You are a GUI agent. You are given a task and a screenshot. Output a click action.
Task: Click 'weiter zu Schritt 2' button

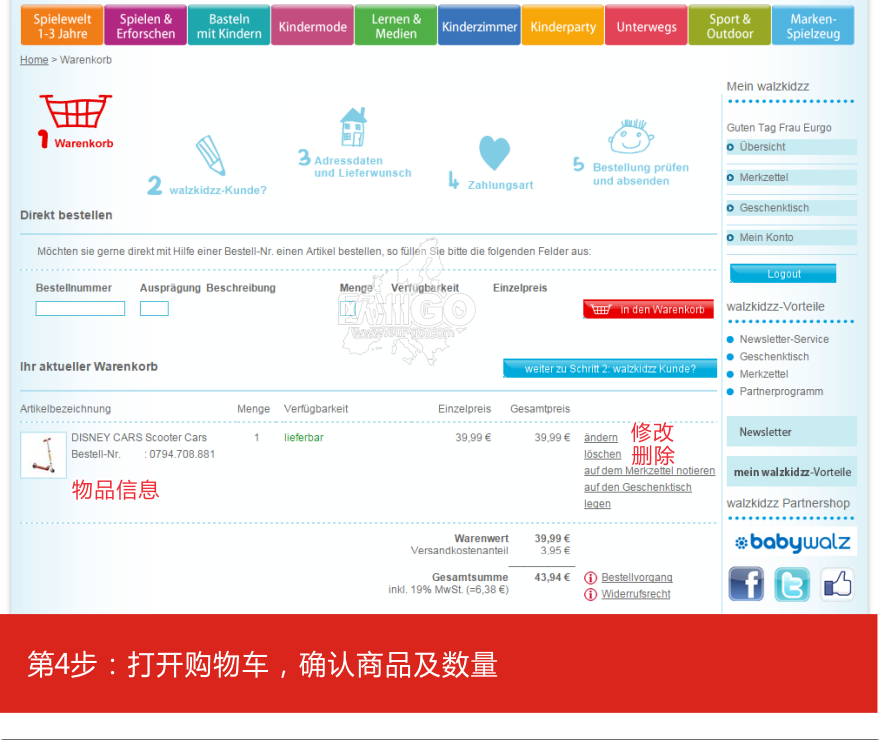[x=610, y=369]
